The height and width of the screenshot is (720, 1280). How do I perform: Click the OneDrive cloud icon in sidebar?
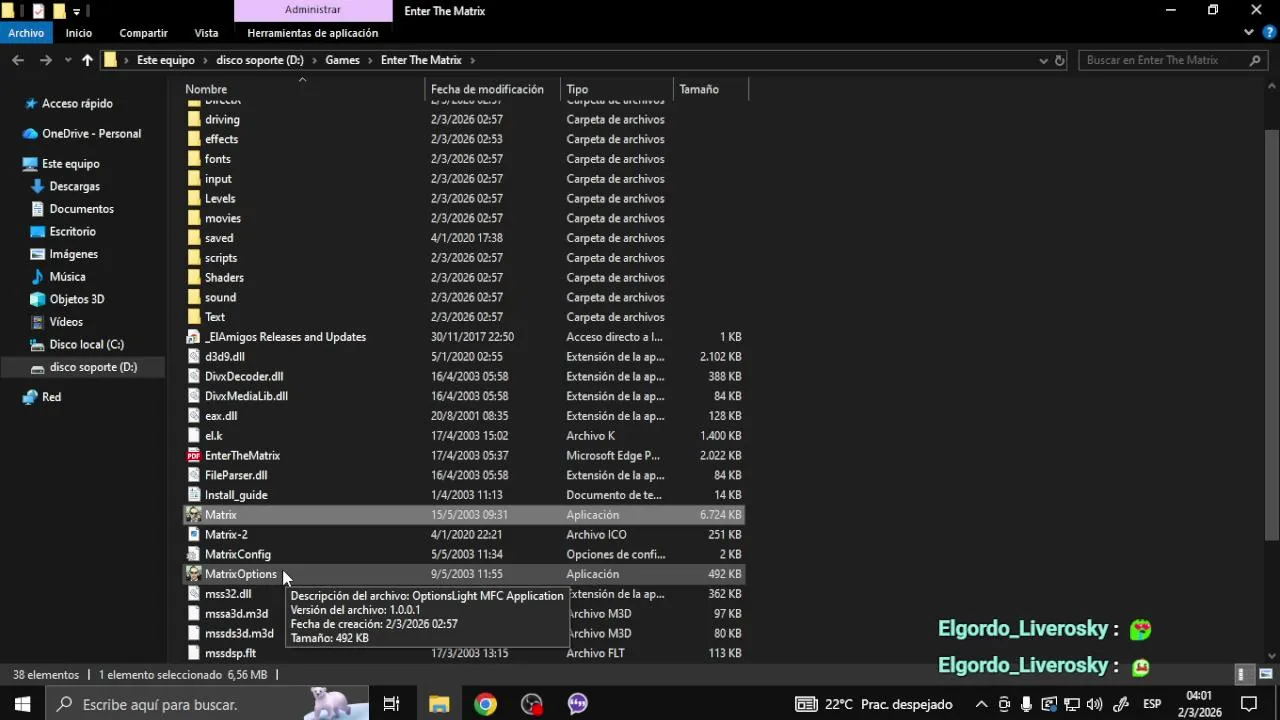[x=30, y=134]
